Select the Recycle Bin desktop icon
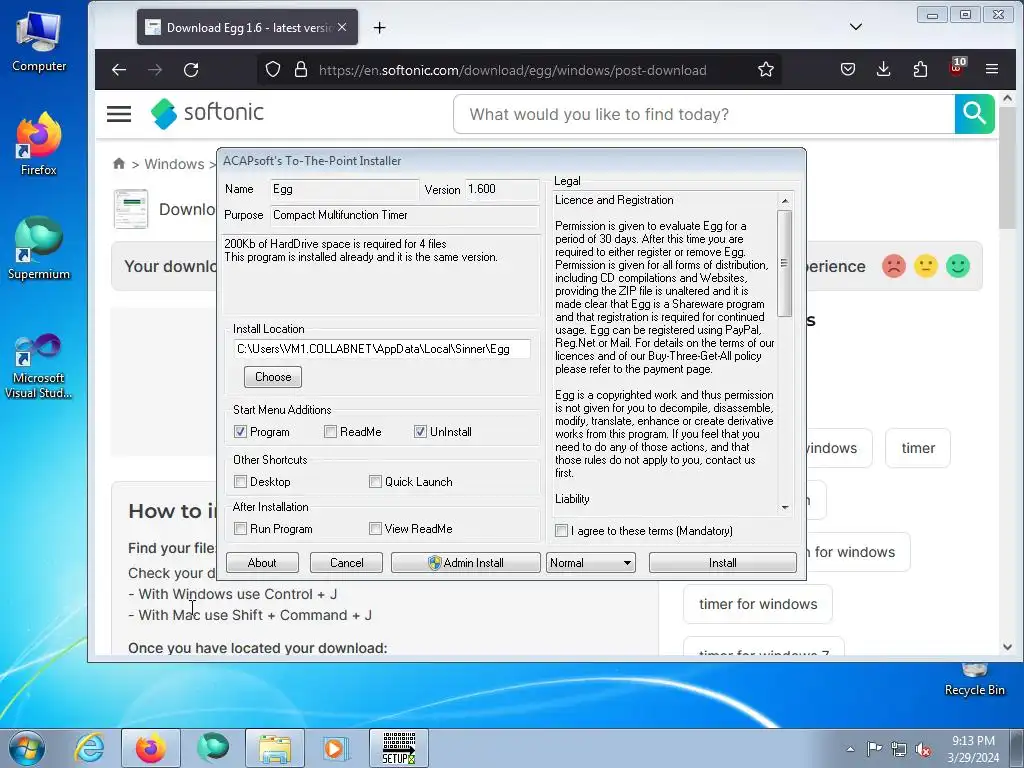Screen dimensions: 1024x768 click(974, 680)
